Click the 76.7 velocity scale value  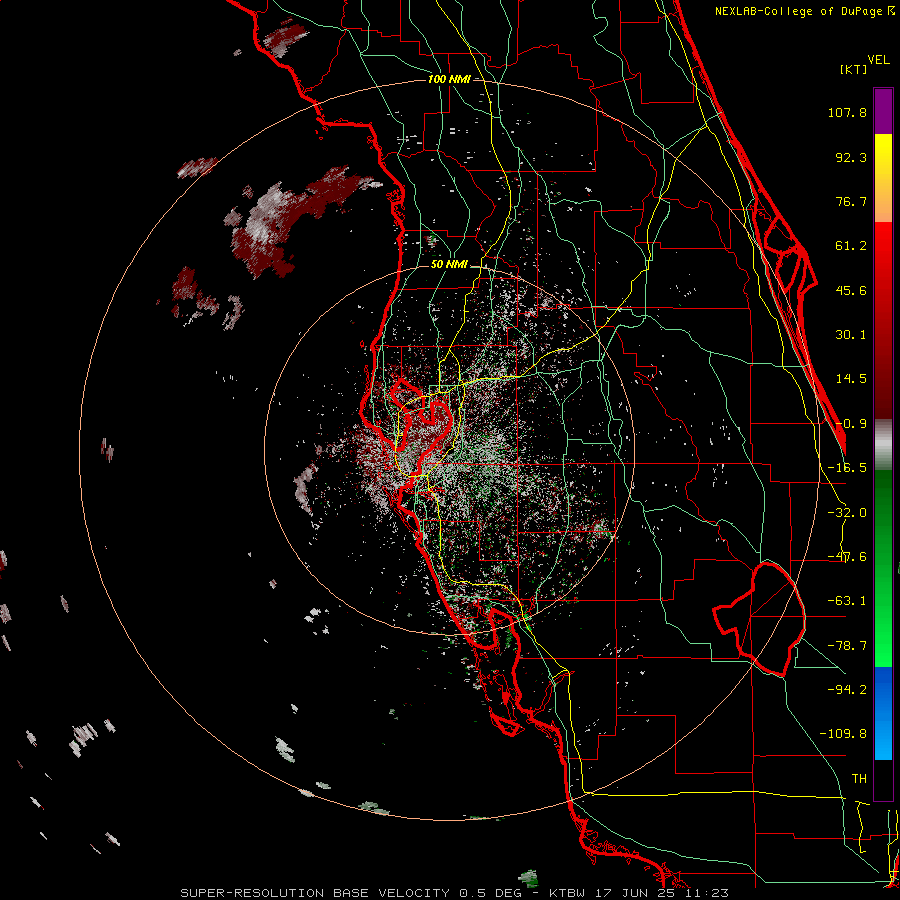click(851, 201)
